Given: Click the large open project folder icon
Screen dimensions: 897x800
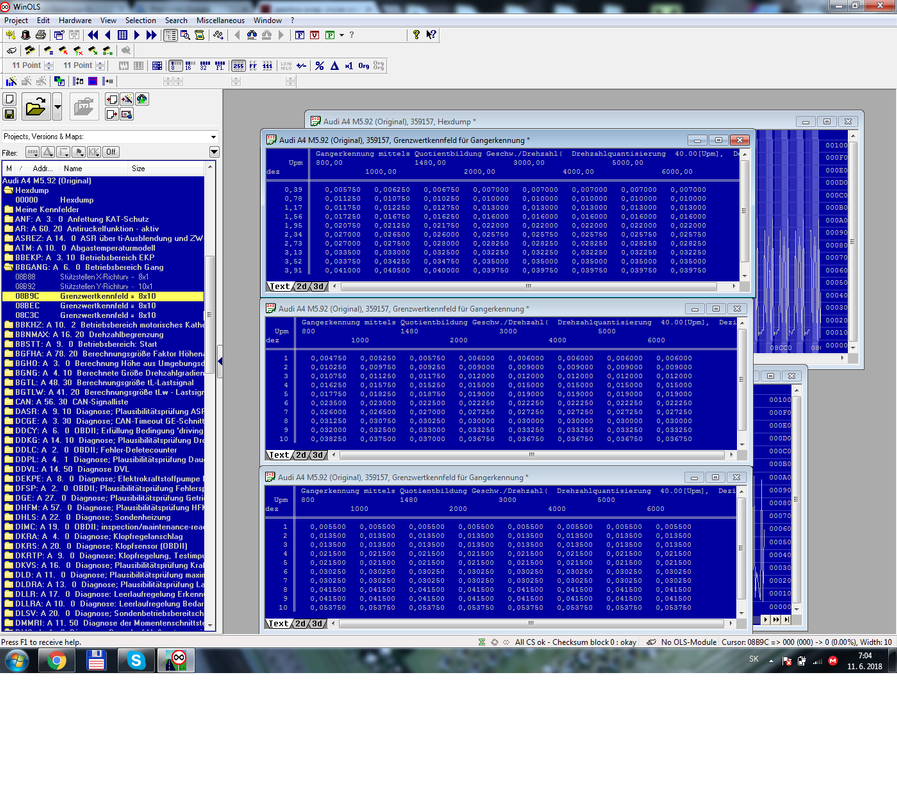Looking at the screenshot, I should (35, 106).
